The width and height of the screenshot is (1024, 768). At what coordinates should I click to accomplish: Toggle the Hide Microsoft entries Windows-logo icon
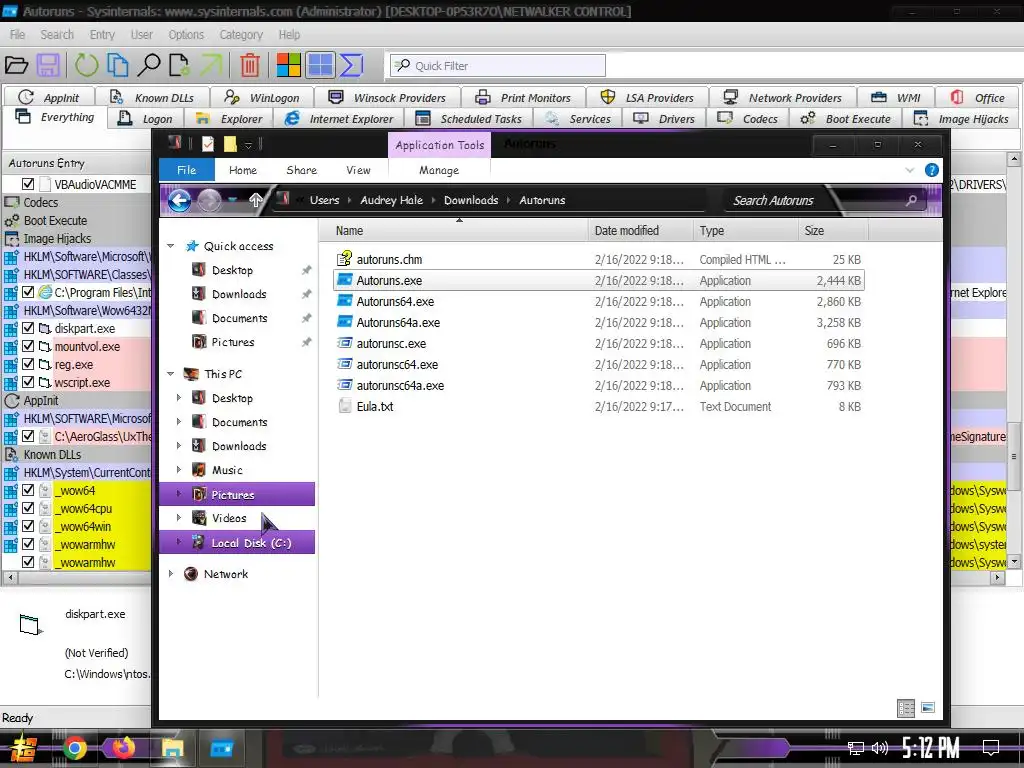(288, 65)
